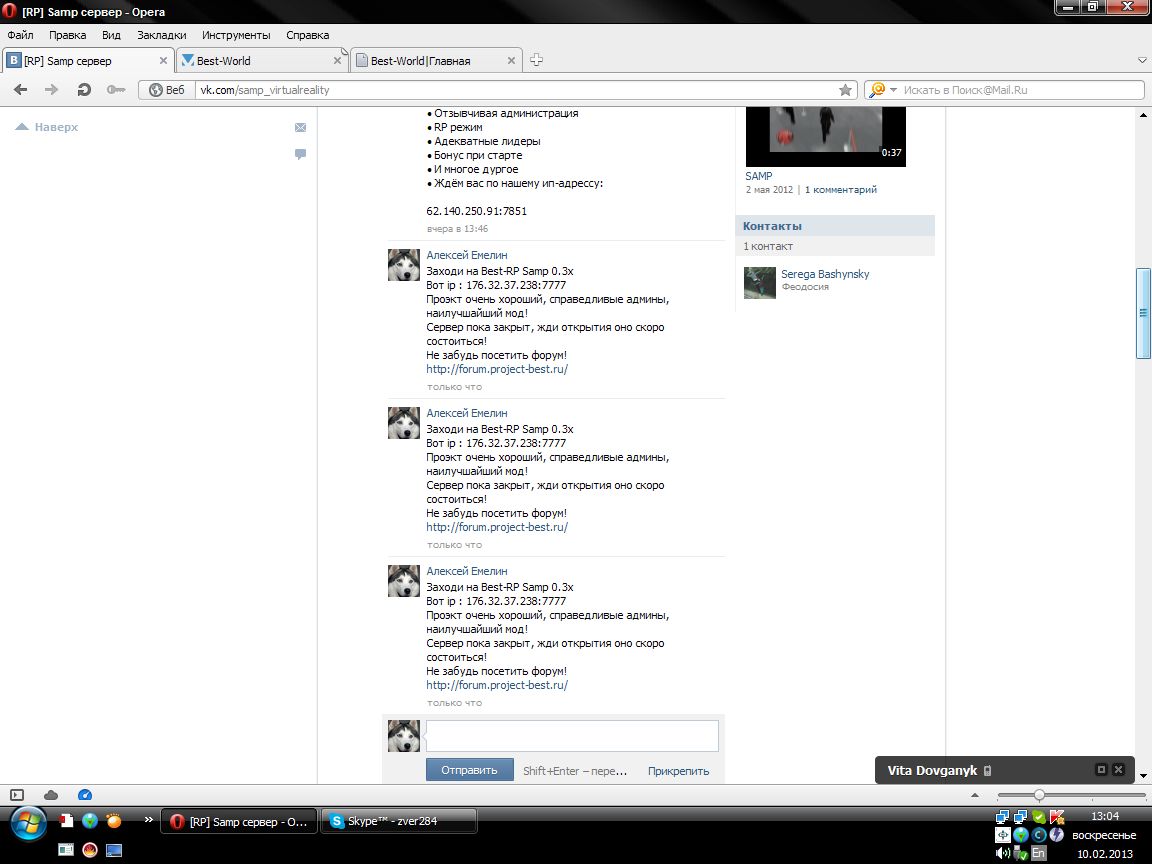Screen dimensions: 1152x864
Task: Click the Наверх scroll-to-top link
Action: pos(47,127)
